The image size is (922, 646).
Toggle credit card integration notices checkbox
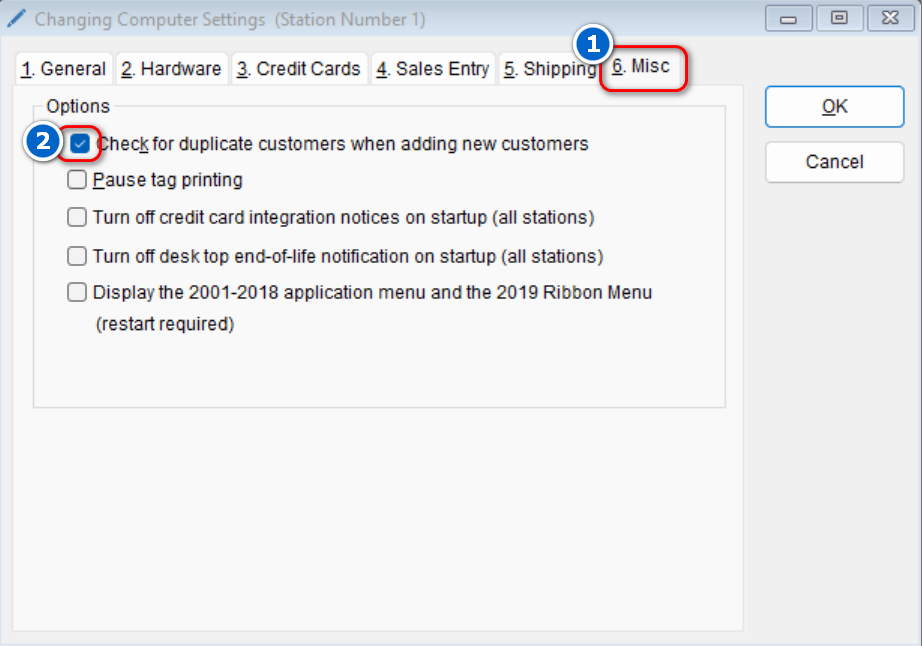[77, 218]
